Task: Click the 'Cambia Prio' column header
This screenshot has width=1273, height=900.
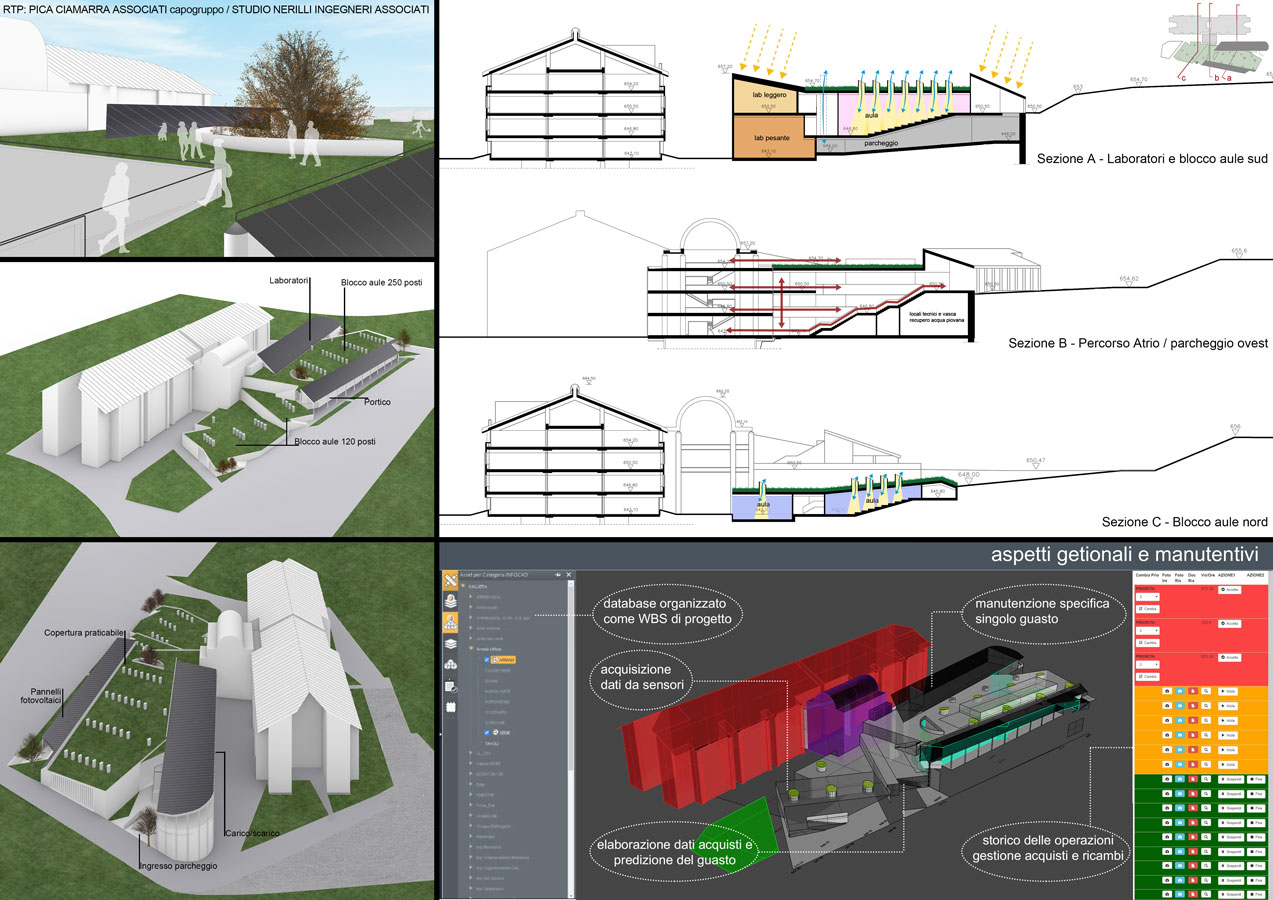Action: click(1147, 575)
